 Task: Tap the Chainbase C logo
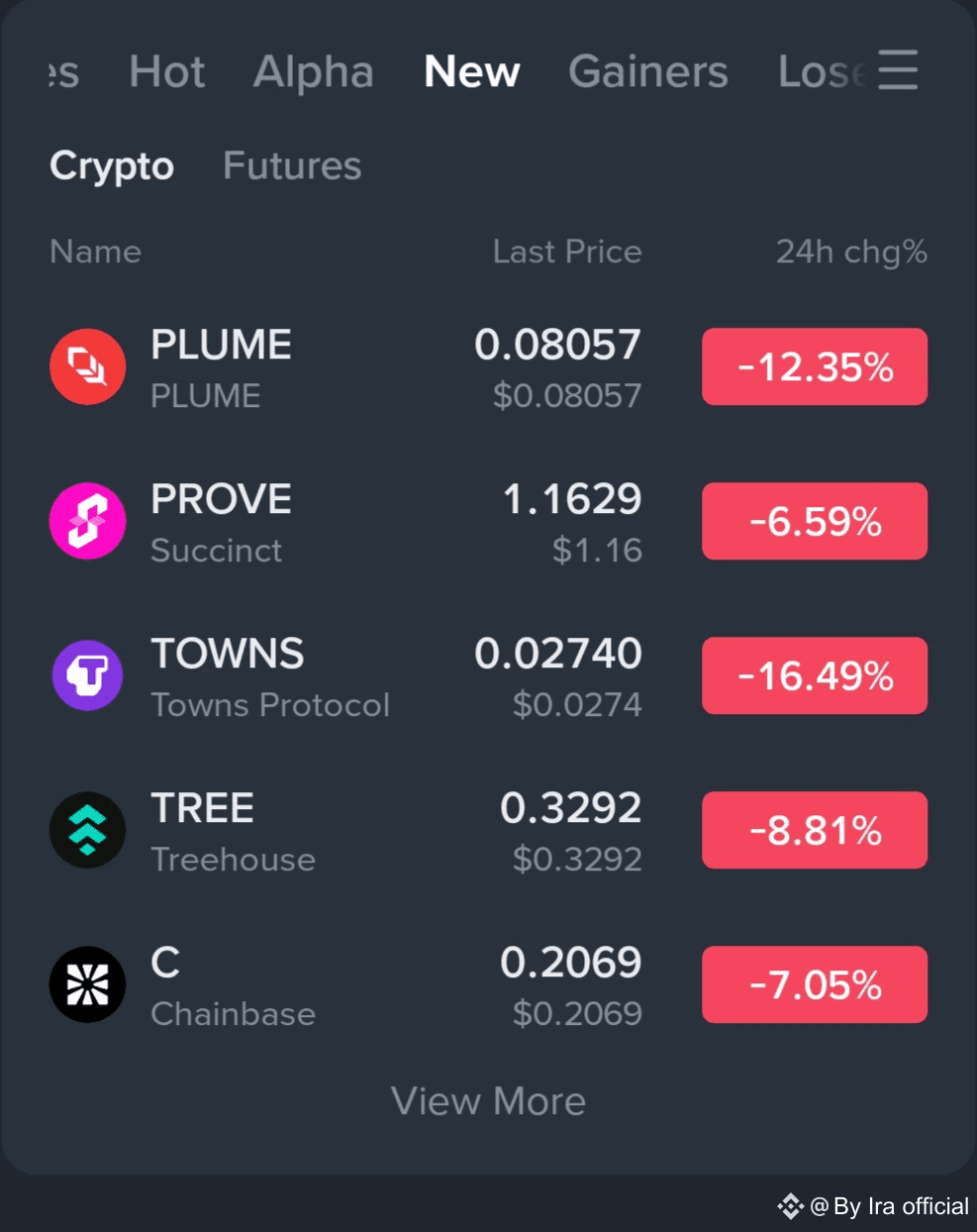click(88, 984)
